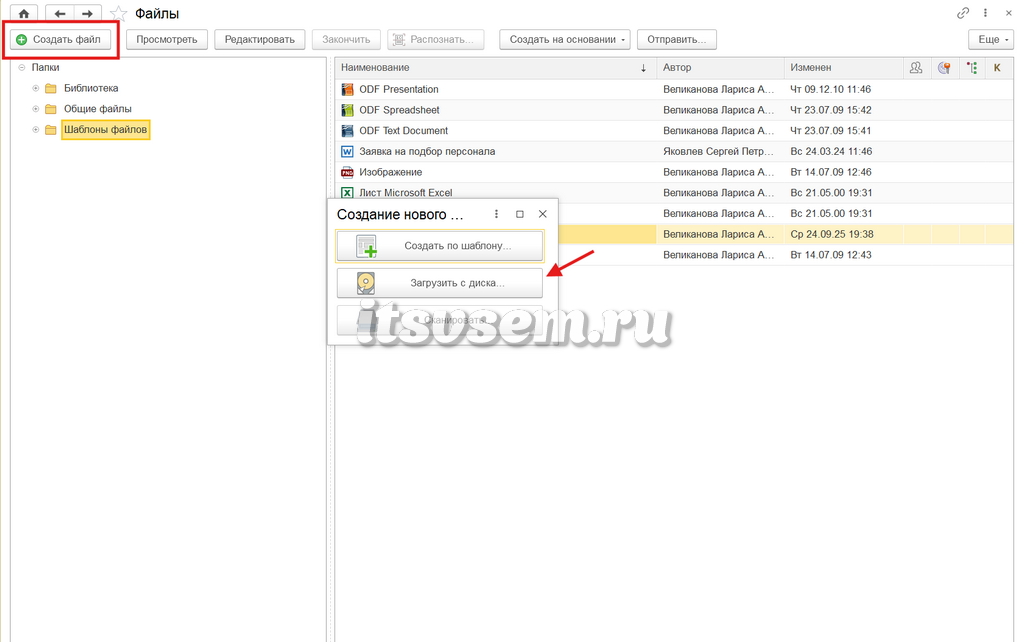Select the ODF Text Document row
The height and width of the screenshot is (642, 1024).
pyautogui.click(x=674, y=131)
